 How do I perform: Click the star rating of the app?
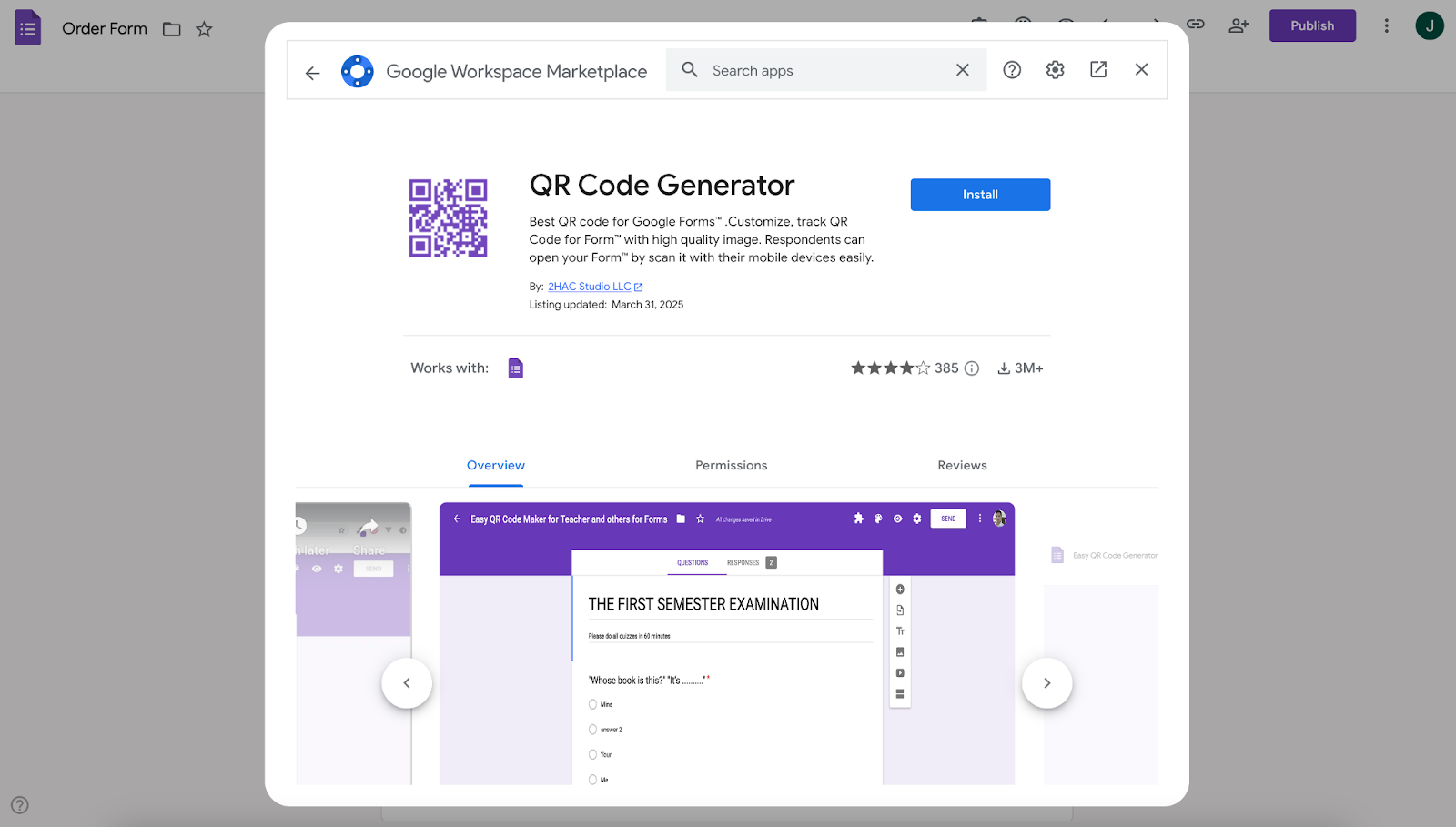[890, 368]
